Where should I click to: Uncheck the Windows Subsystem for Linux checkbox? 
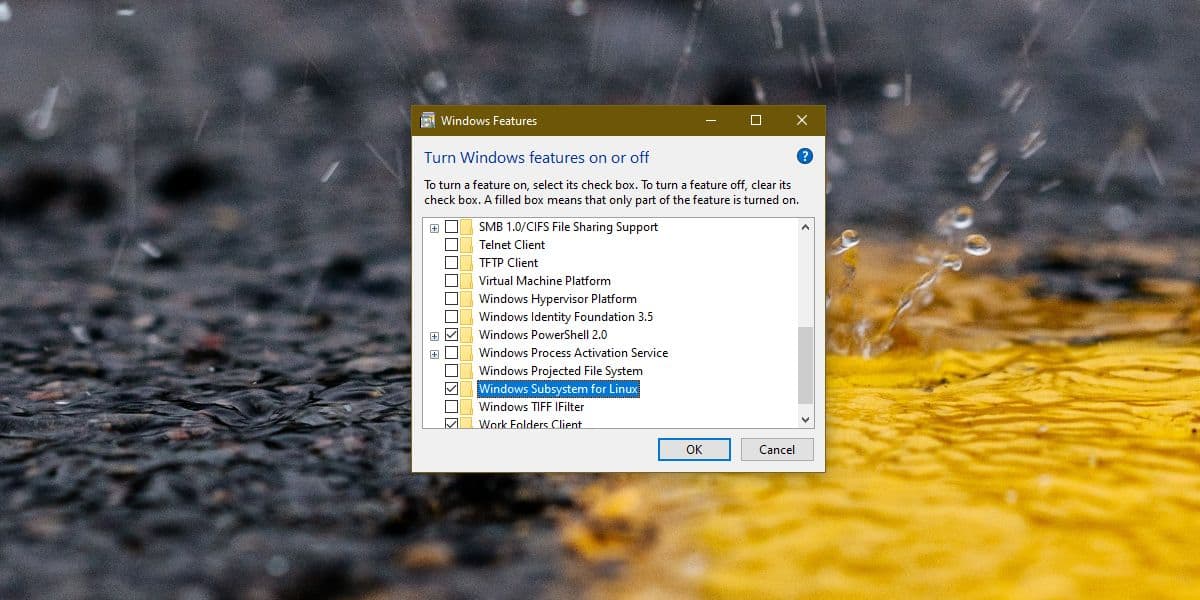pyautogui.click(x=451, y=389)
